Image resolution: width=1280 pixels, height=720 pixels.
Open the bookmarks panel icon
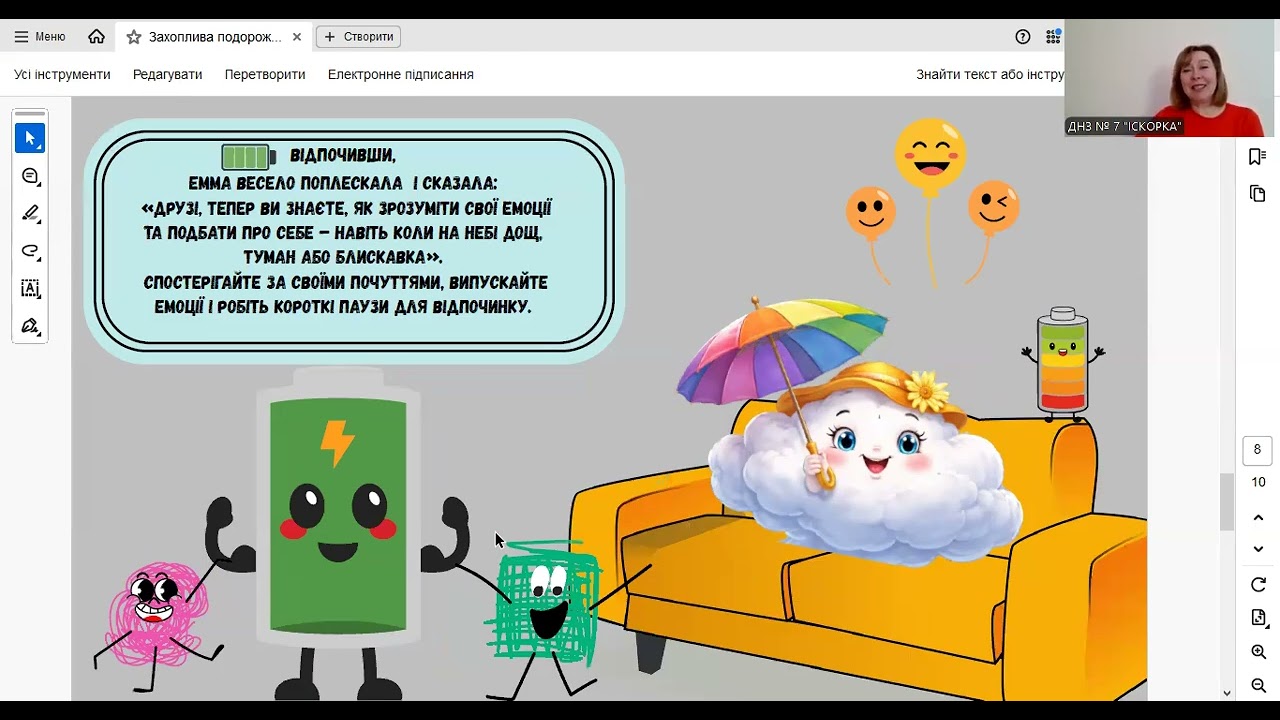click(1258, 156)
